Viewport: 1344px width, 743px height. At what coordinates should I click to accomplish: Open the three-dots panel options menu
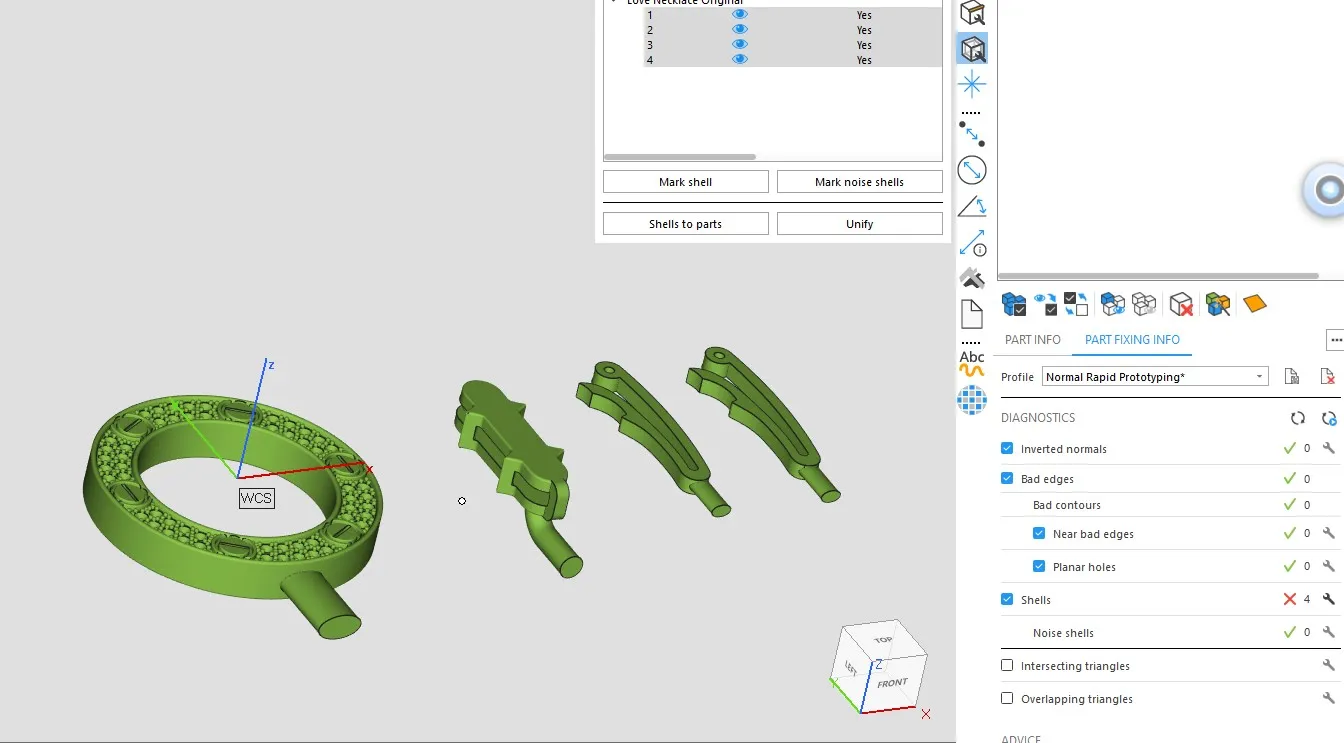click(1335, 341)
